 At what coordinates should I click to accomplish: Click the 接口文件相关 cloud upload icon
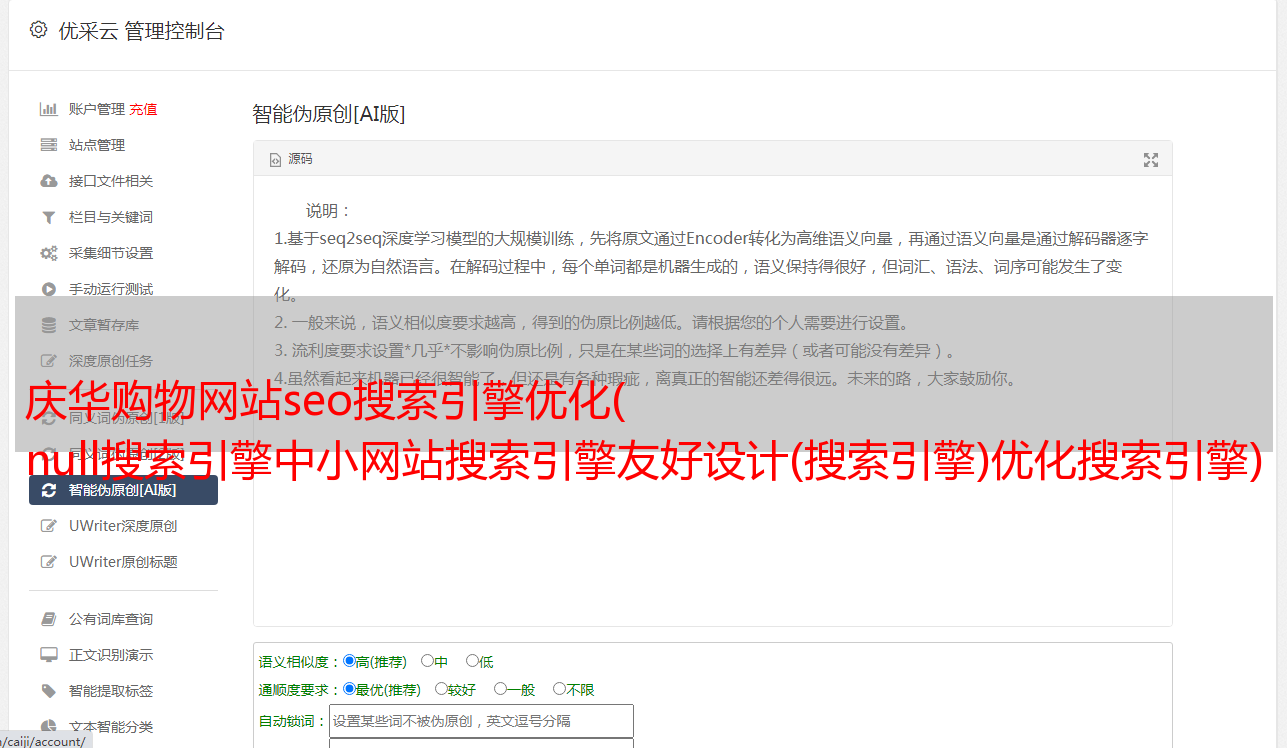pos(48,181)
